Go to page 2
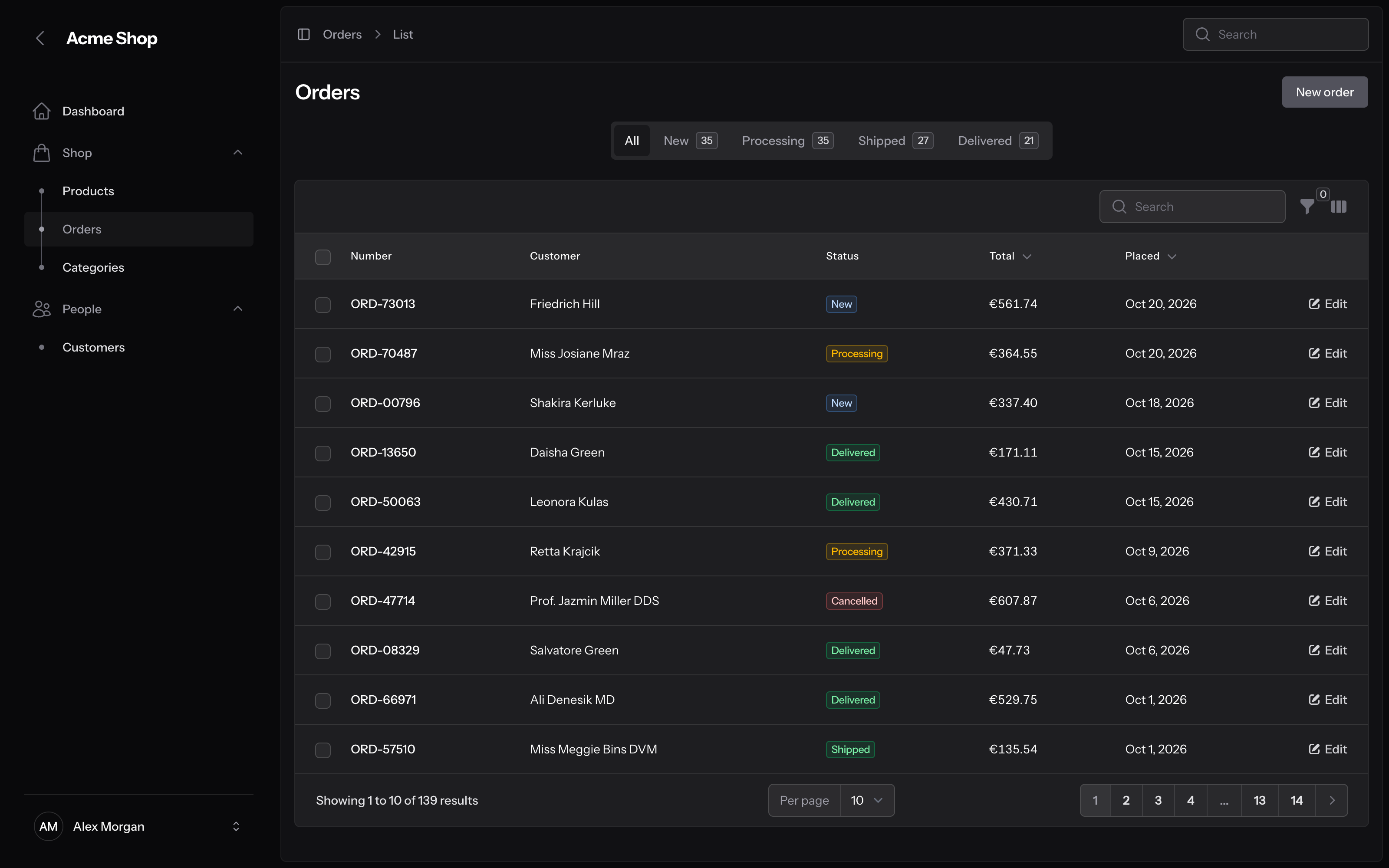The image size is (1389, 868). (x=1126, y=800)
